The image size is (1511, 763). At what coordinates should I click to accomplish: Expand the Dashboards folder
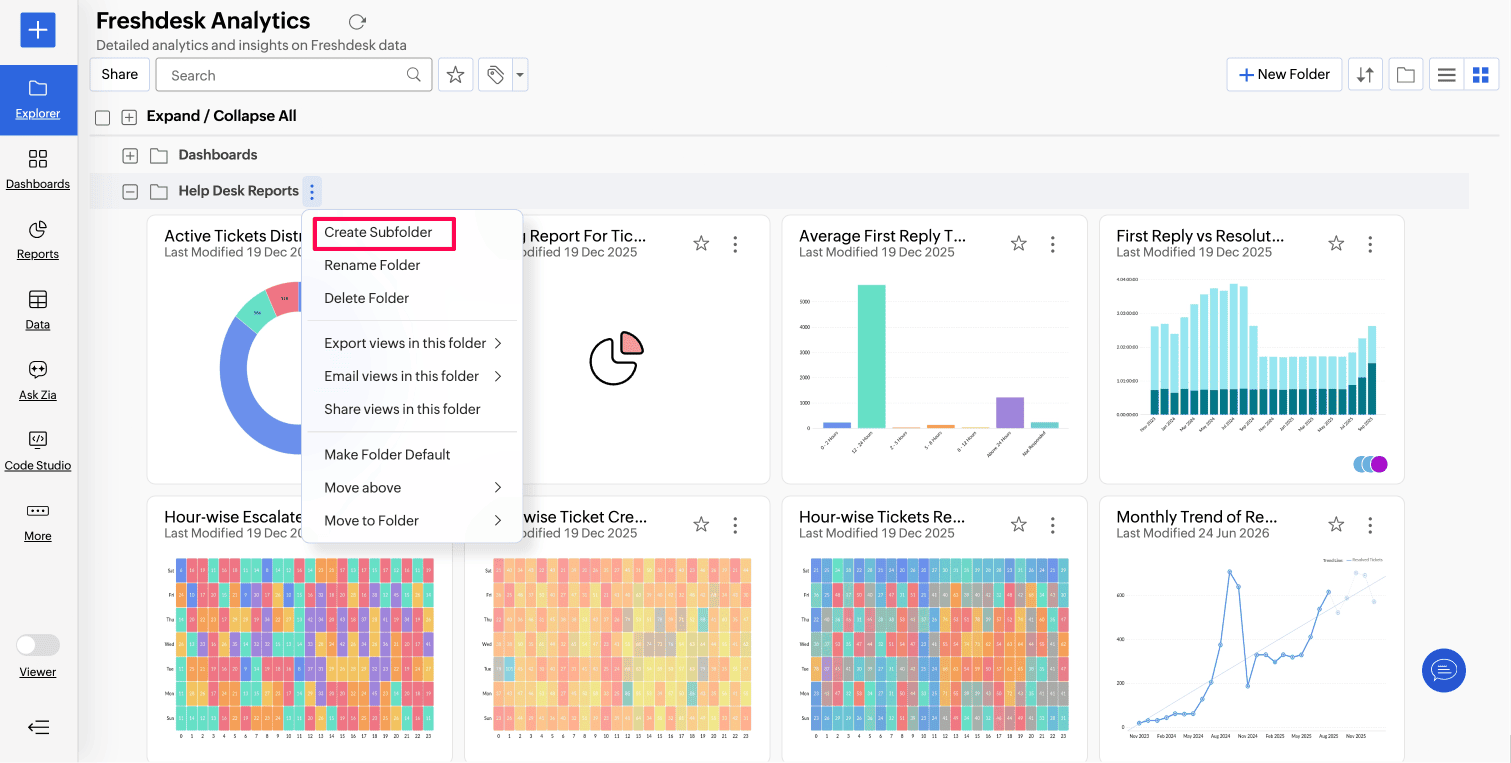(130, 156)
